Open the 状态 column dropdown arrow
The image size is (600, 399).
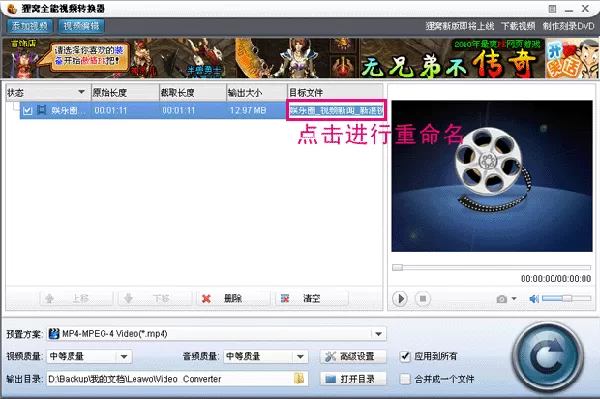pyautogui.click(x=81, y=92)
